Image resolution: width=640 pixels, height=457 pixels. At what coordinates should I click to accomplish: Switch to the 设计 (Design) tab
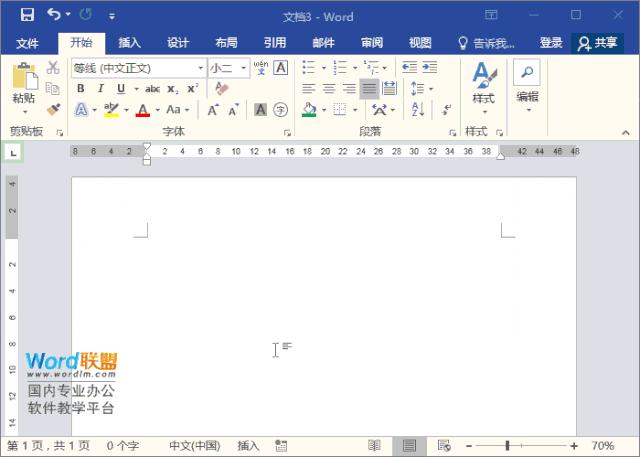pyautogui.click(x=178, y=43)
